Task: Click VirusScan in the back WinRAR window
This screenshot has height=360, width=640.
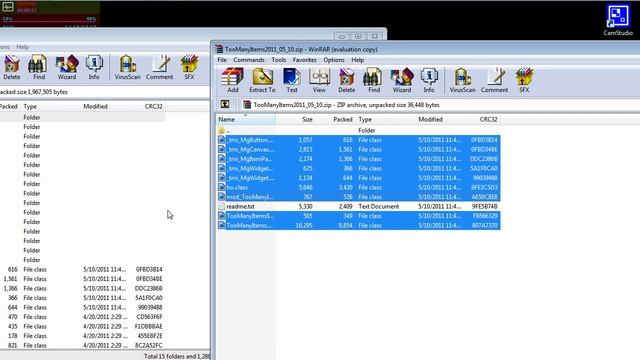Action: pyautogui.click(x=127, y=67)
